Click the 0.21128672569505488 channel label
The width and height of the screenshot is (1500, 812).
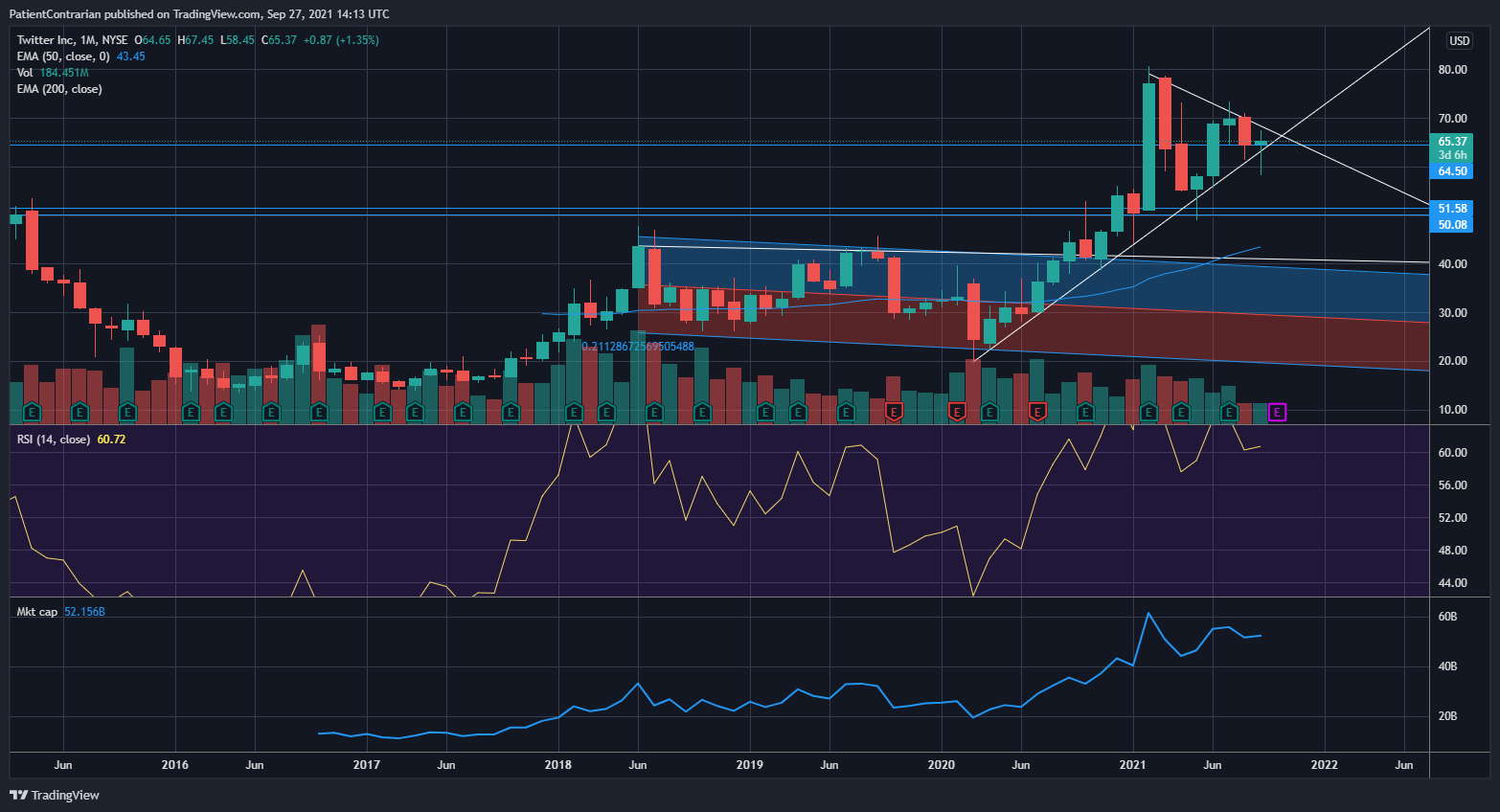tap(638, 347)
